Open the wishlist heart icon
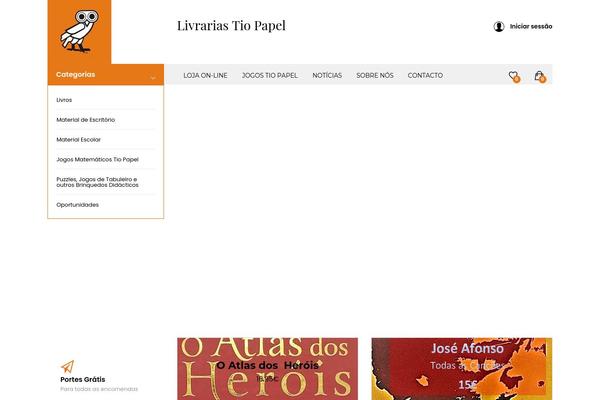This screenshot has width=600, height=400. pyautogui.click(x=514, y=76)
